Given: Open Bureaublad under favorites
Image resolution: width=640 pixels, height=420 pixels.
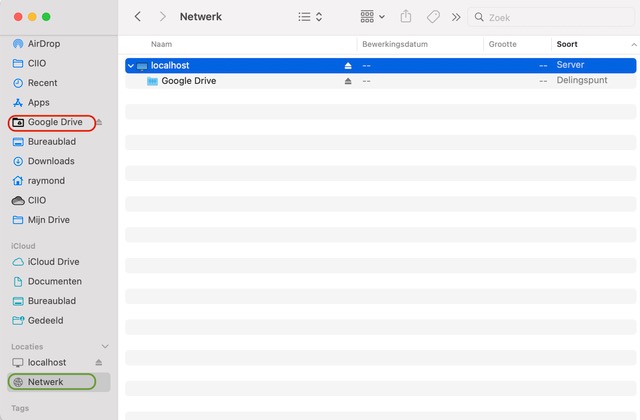Looking at the screenshot, I should click(44, 142).
